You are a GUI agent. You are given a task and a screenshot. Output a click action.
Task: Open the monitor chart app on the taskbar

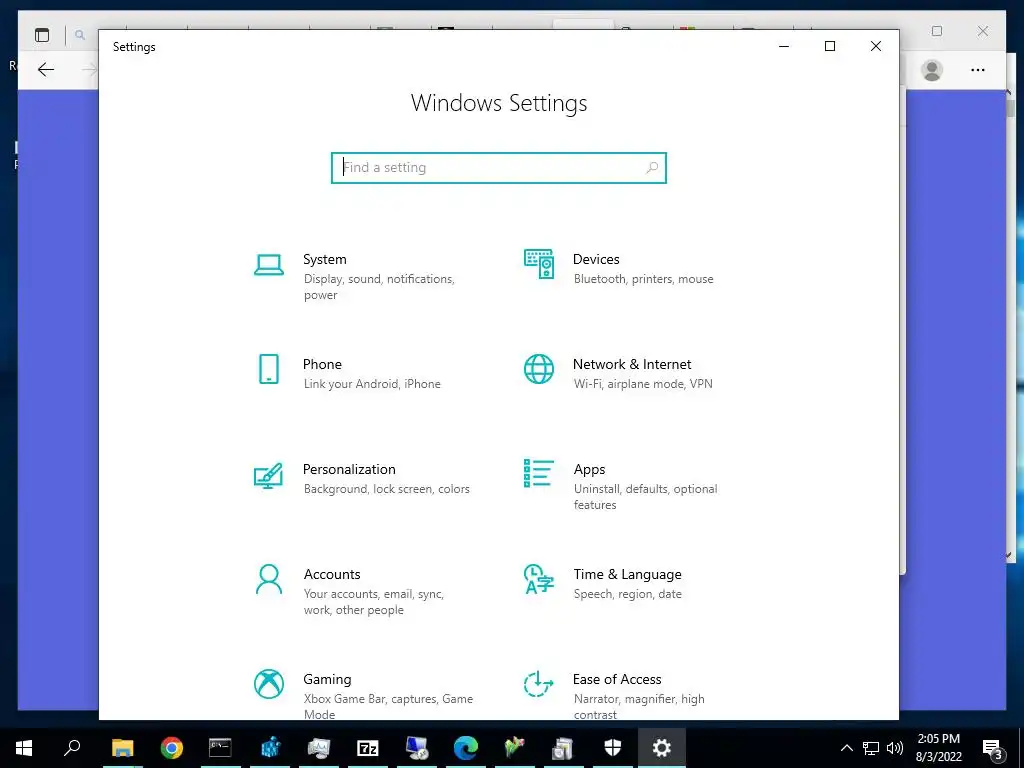point(319,748)
